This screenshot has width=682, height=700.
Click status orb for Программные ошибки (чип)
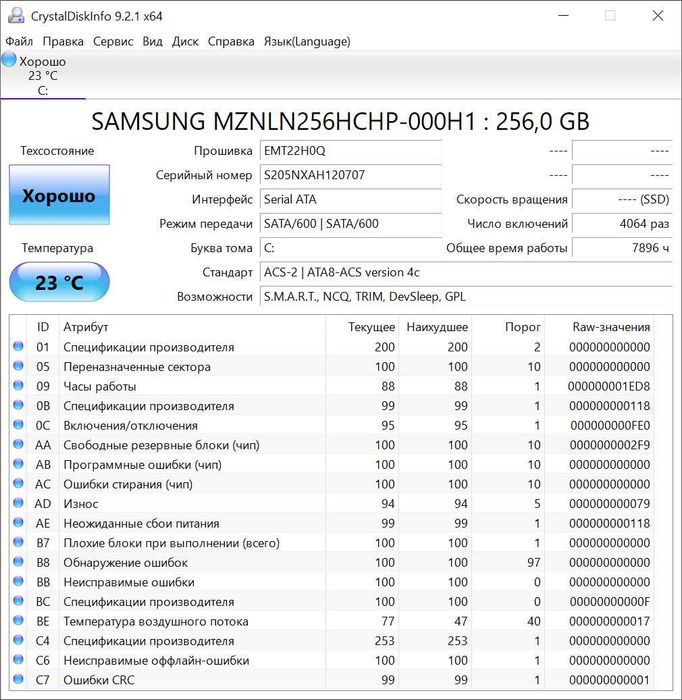[18, 464]
